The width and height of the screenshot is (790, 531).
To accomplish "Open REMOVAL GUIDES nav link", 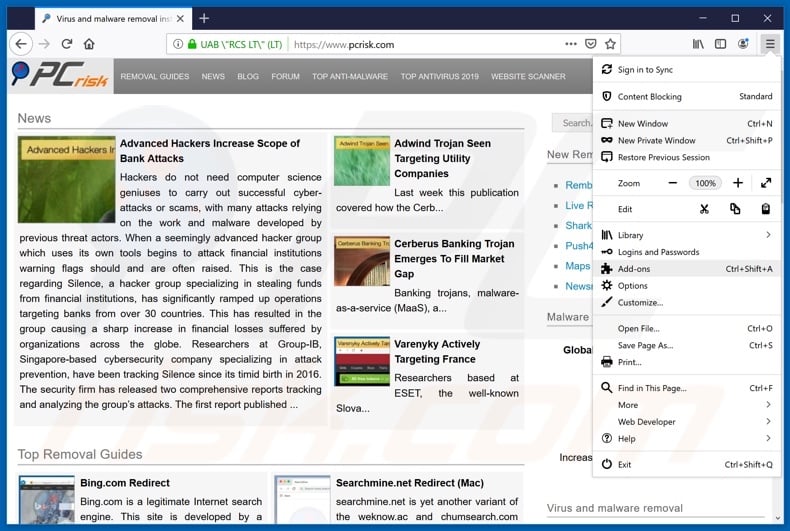I will click(x=155, y=77).
